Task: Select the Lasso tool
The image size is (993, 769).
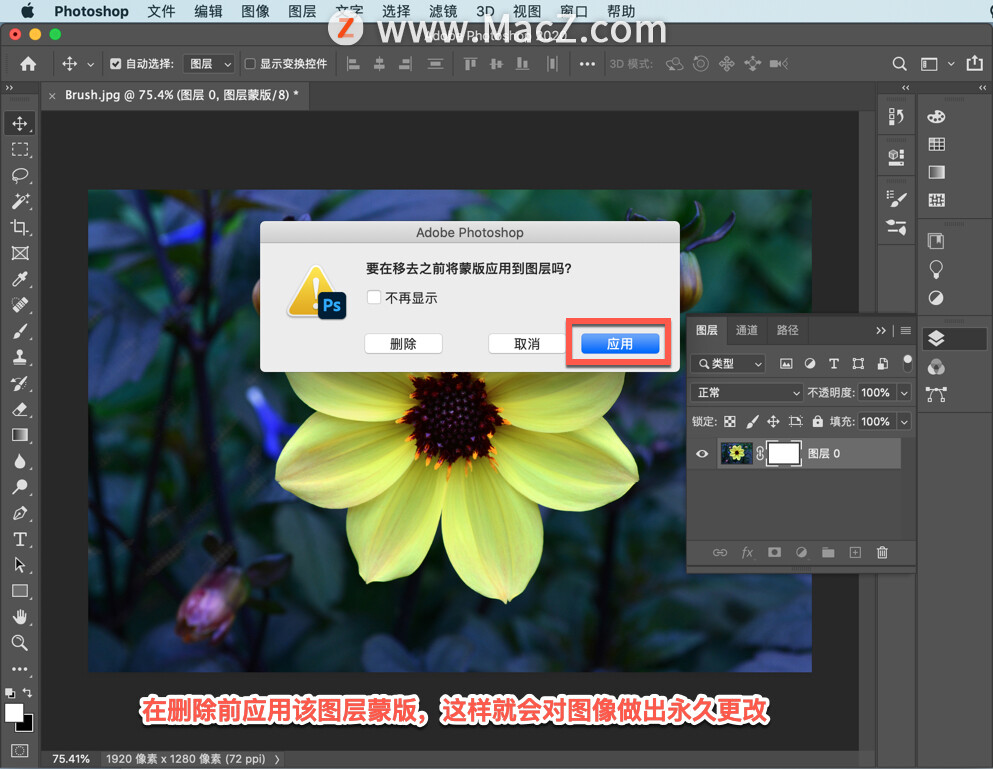Action: pos(20,175)
